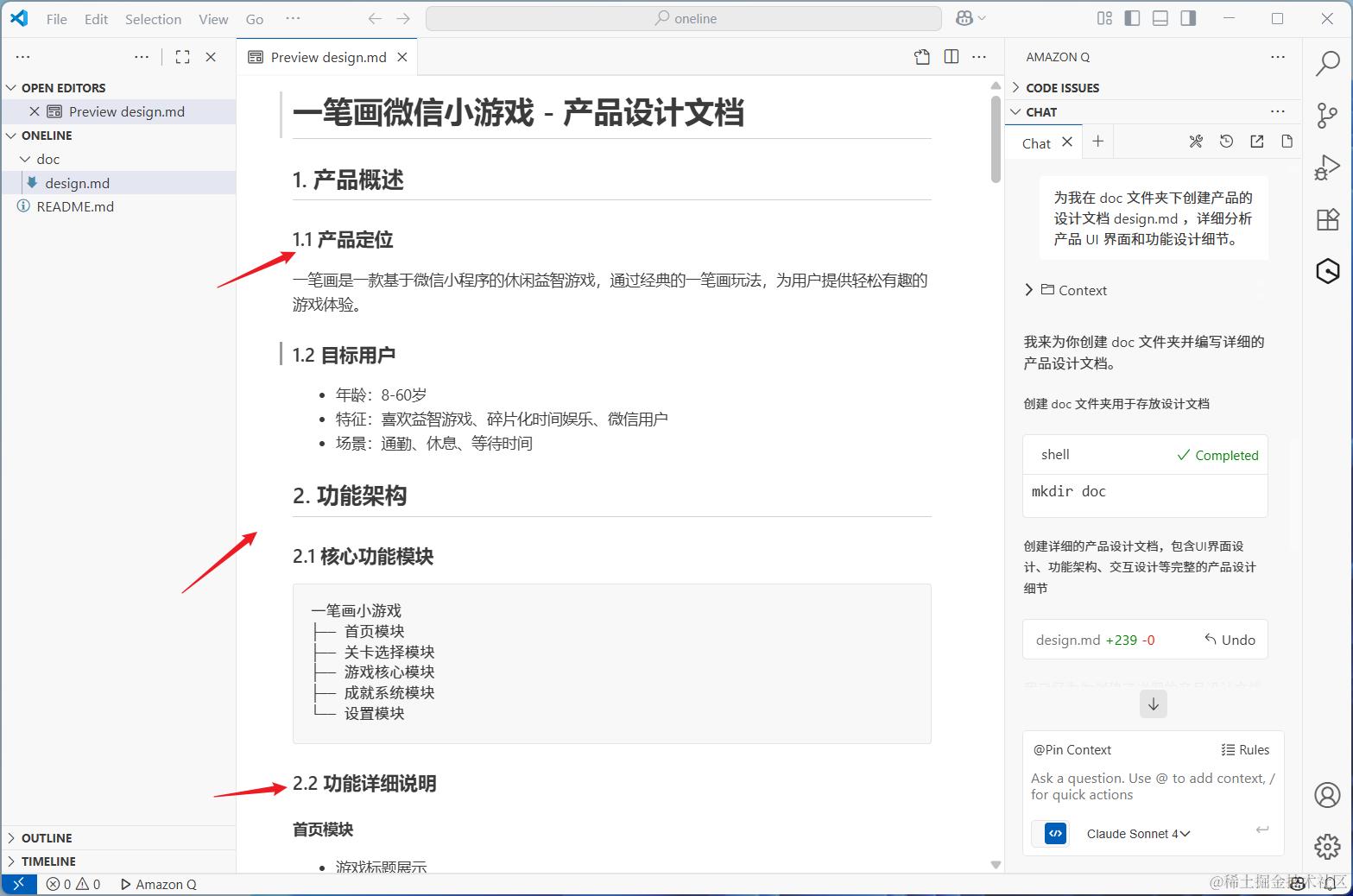View chat history icon
Viewport: 1353px width, 896px height.
point(1226,142)
